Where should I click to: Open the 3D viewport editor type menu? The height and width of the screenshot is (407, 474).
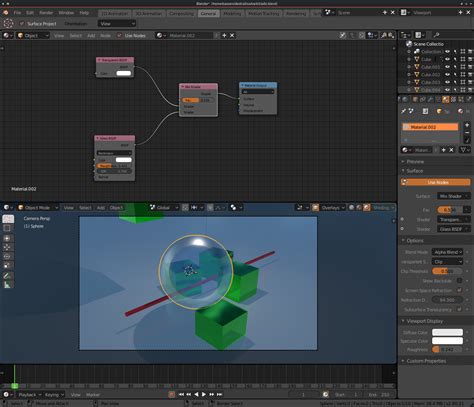coord(8,207)
